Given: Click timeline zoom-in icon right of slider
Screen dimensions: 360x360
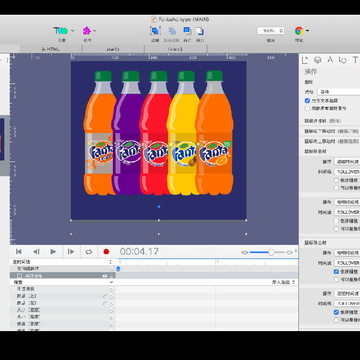Looking at the screenshot, I should 289,253.
